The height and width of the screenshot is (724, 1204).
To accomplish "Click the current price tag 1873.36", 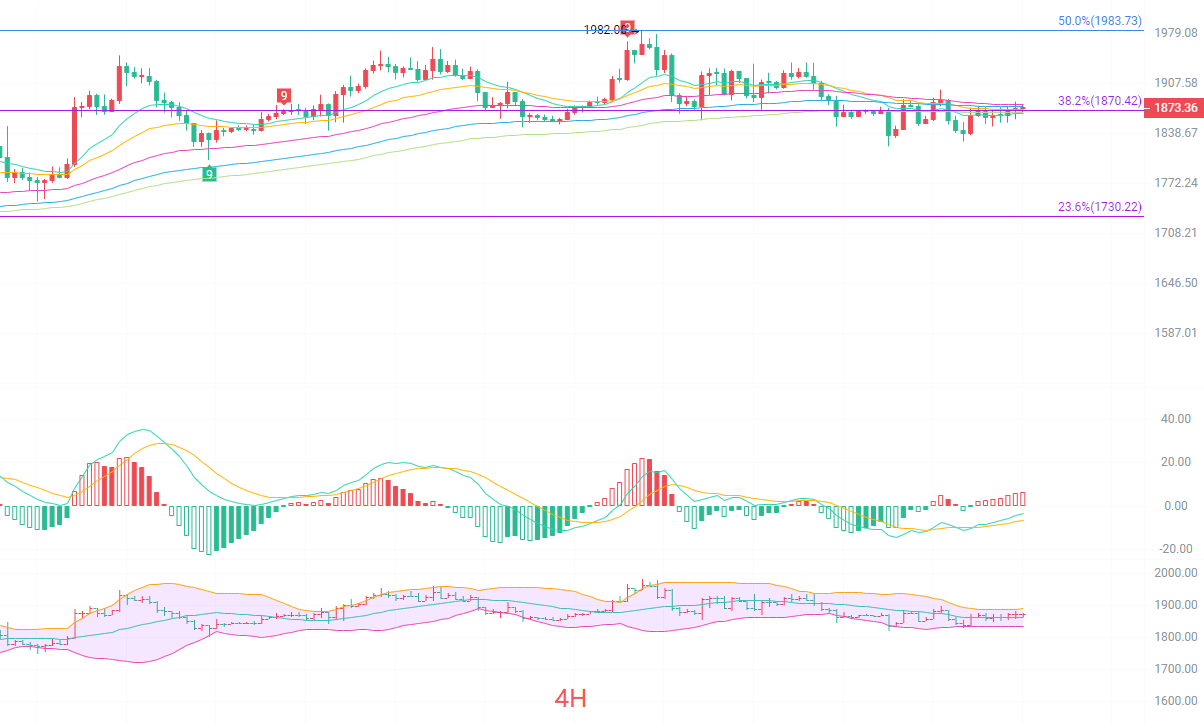I will 1174,108.
